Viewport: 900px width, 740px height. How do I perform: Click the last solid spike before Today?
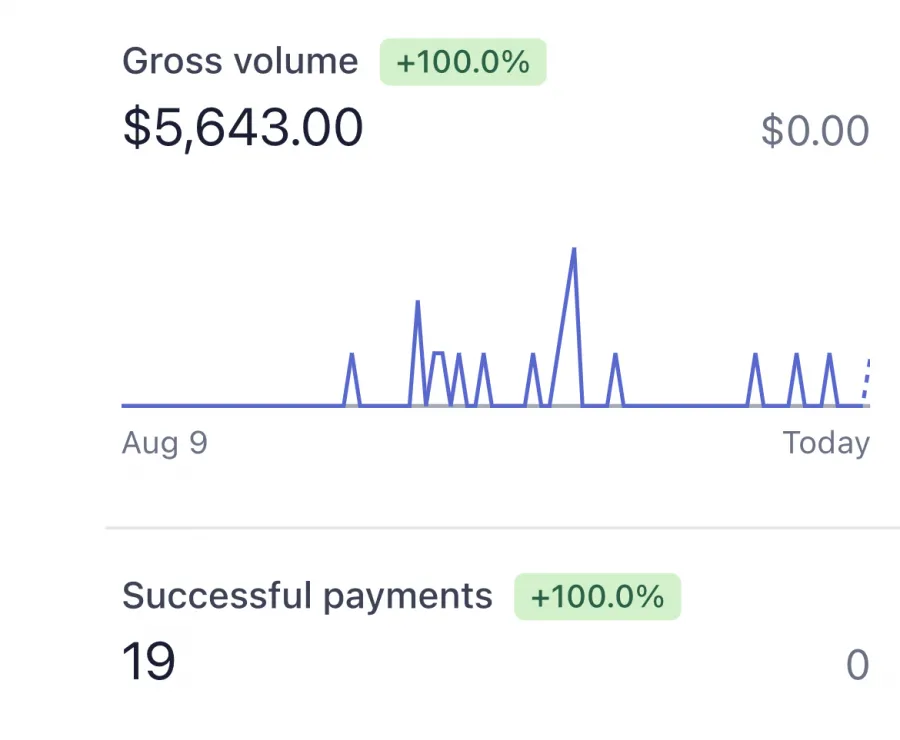829,355
